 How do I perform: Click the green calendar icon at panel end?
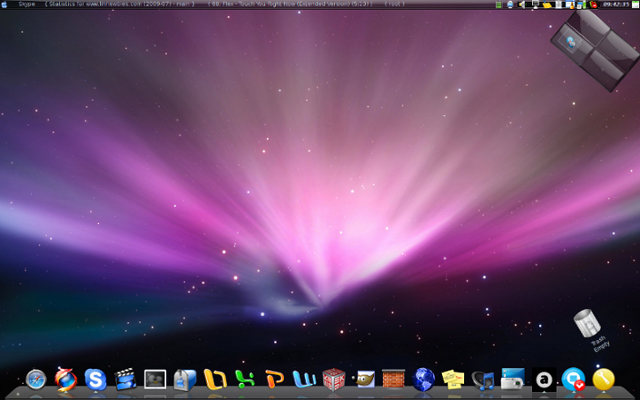pyautogui.click(x=635, y=3)
